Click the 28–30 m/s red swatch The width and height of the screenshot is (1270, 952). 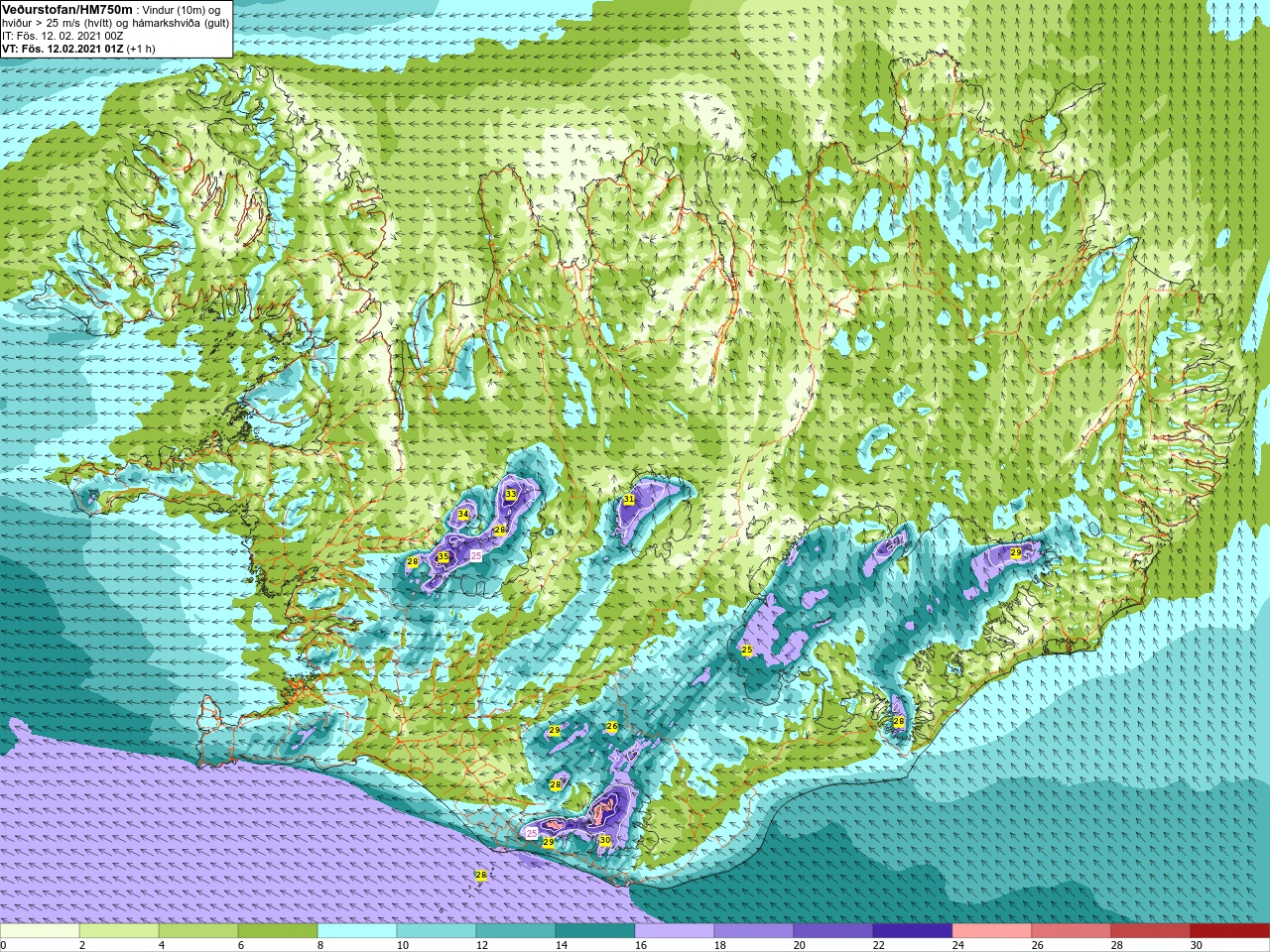(x=1151, y=931)
